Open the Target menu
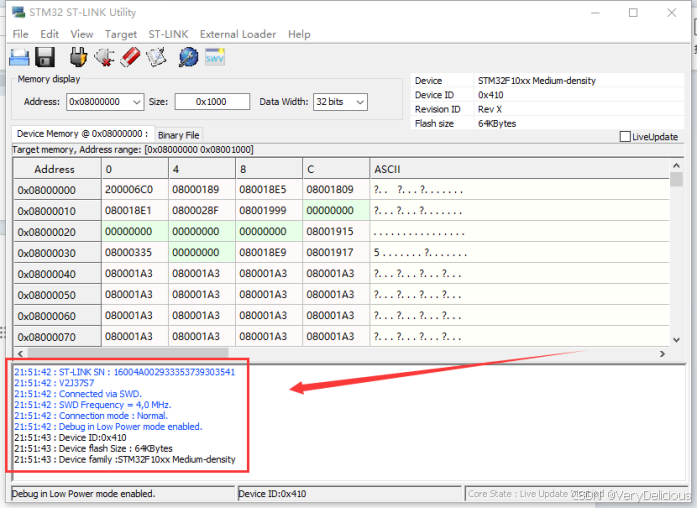698x509 pixels. [121, 34]
